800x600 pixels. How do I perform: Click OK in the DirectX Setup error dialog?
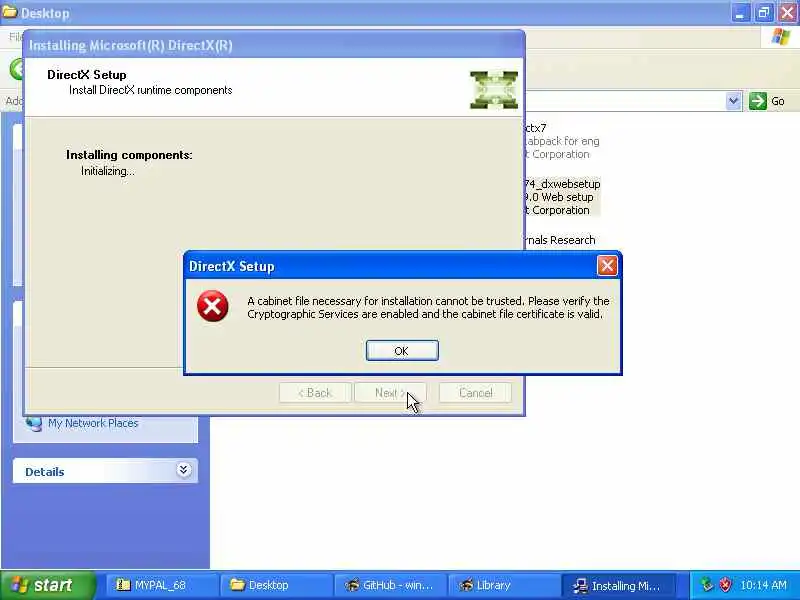(402, 351)
